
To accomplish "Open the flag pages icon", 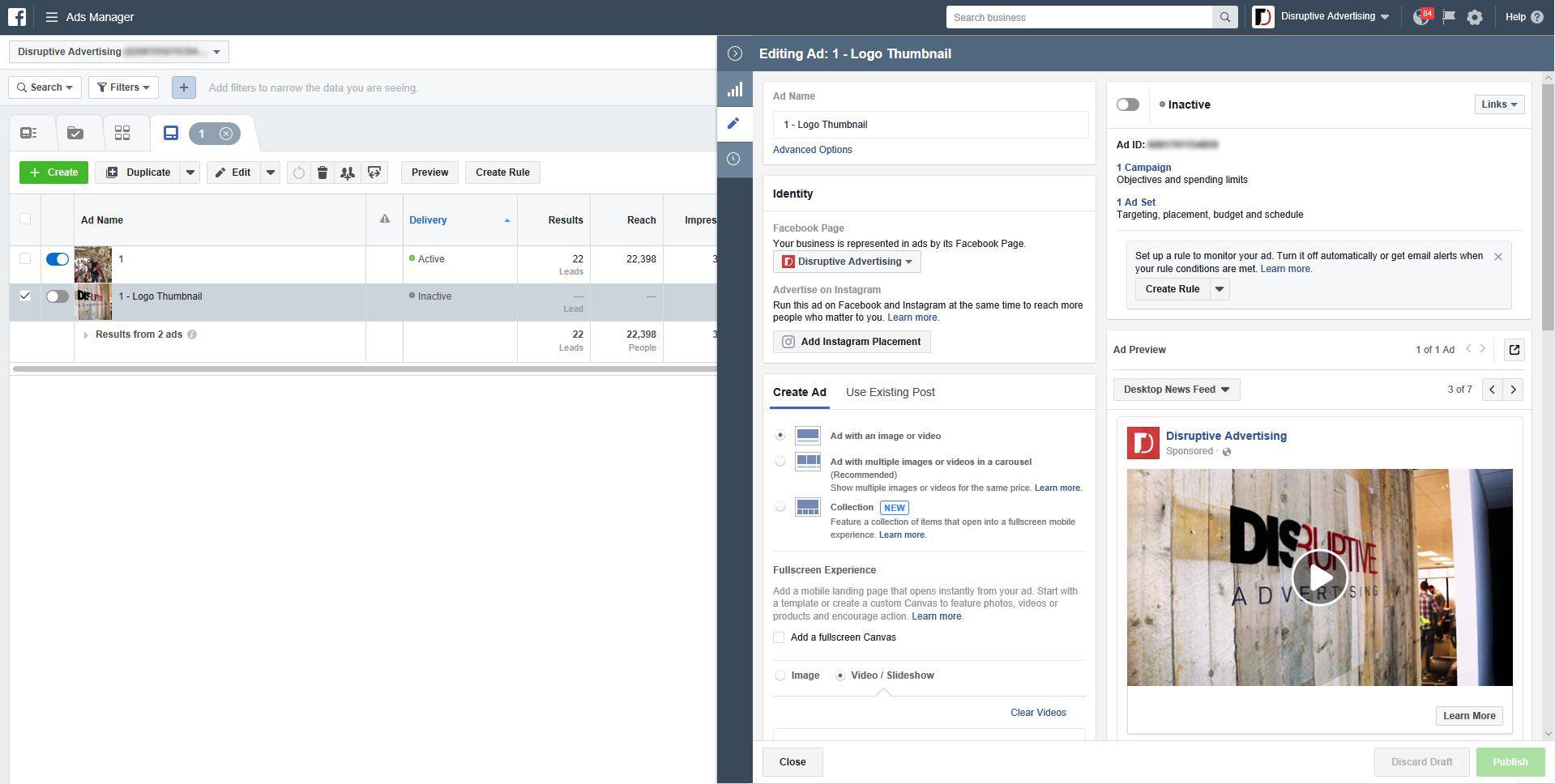I will [1448, 17].
